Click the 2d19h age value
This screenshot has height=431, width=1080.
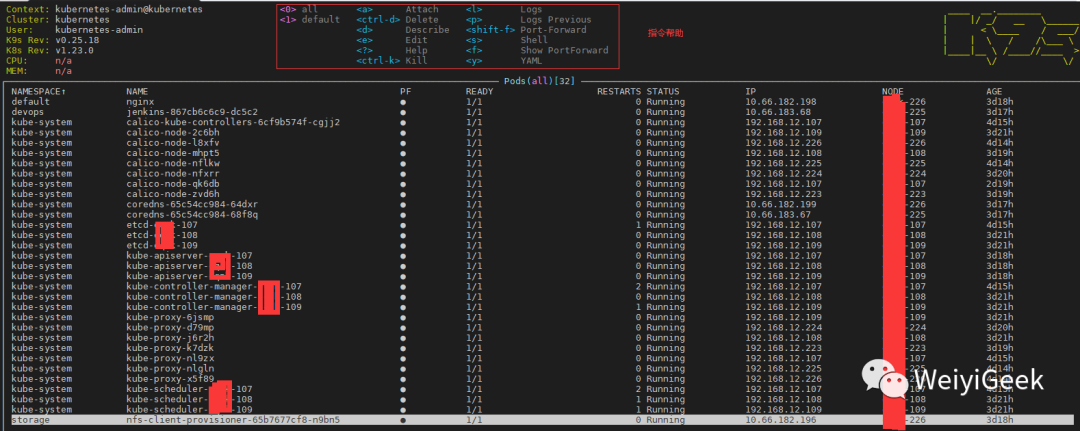[x=999, y=184]
